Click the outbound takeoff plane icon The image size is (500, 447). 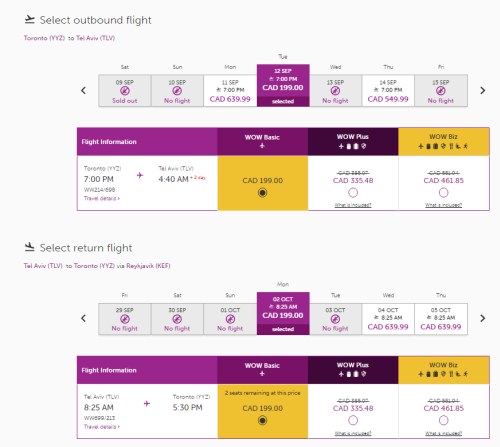pyautogui.click(x=29, y=20)
